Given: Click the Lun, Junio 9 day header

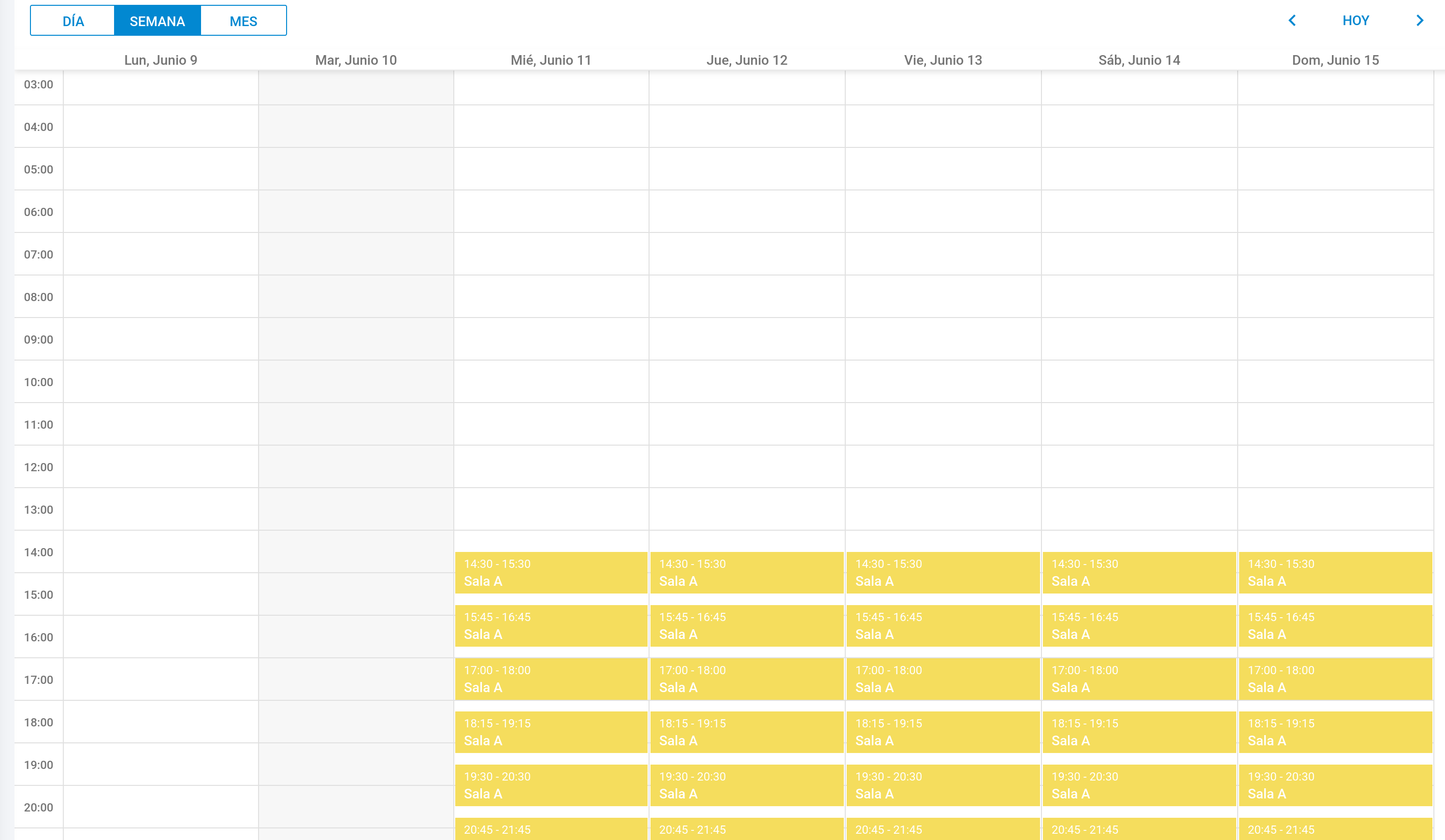Looking at the screenshot, I should coord(160,60).
